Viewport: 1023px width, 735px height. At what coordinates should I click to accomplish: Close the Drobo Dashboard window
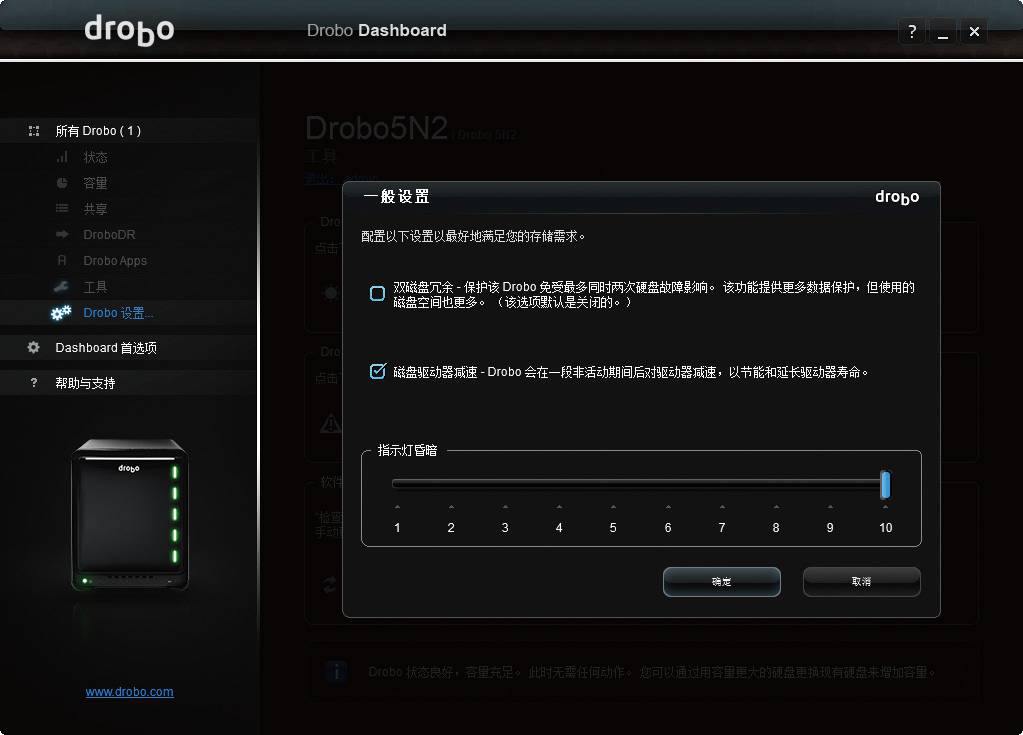coord(974,31)
